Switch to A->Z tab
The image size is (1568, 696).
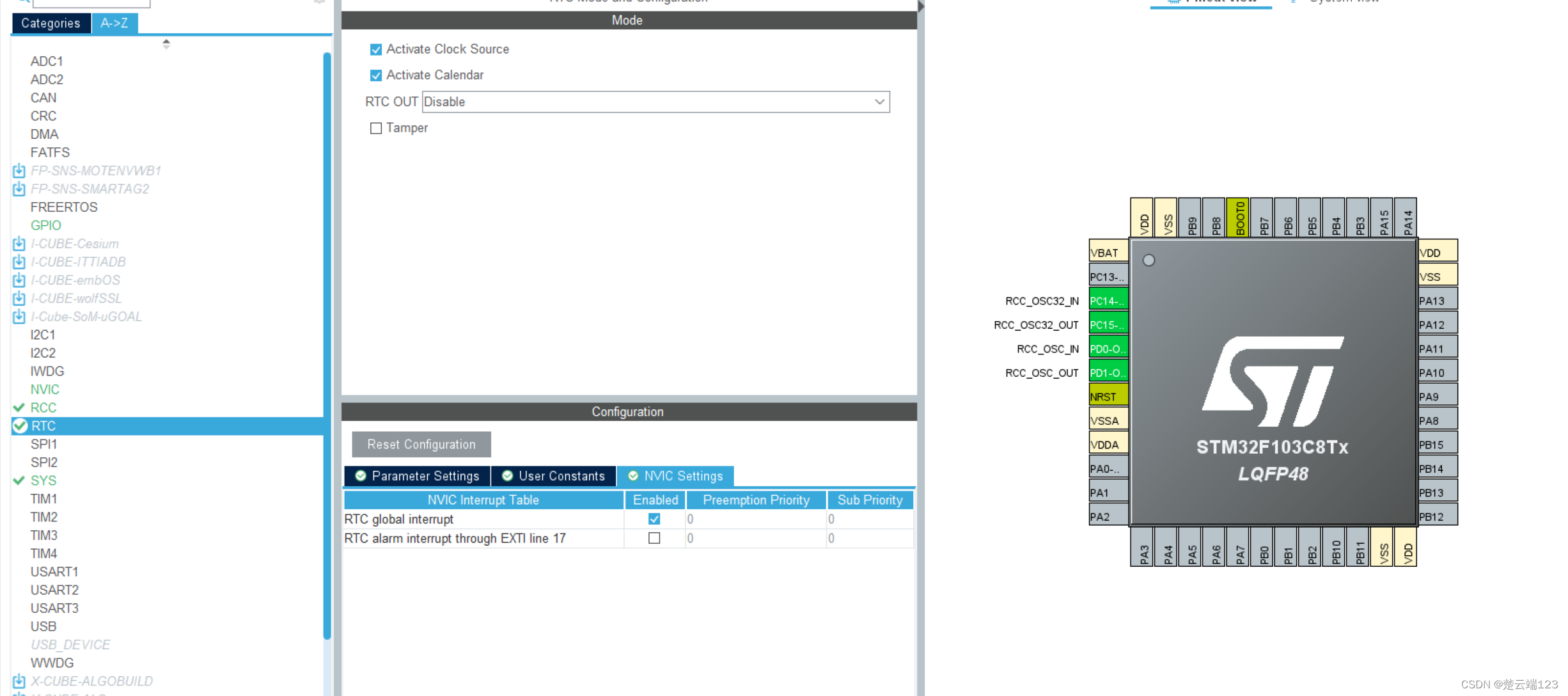point(114,23)
